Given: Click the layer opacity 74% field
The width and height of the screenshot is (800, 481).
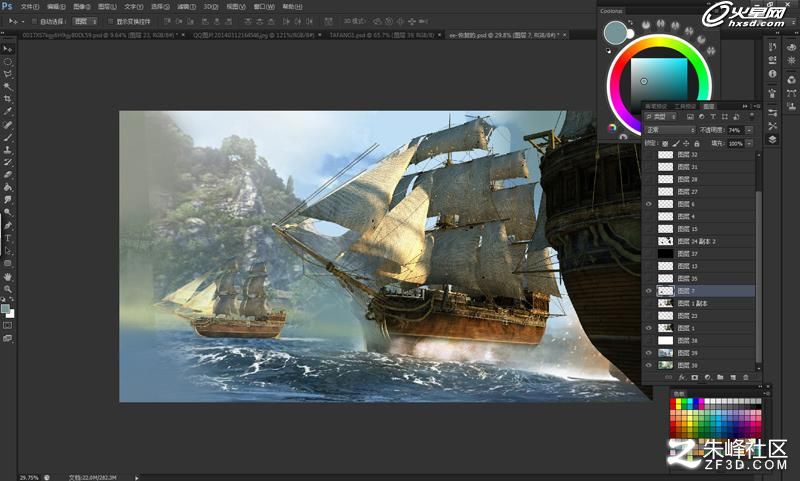Looking at the screenshot, I should coord(735,130).
